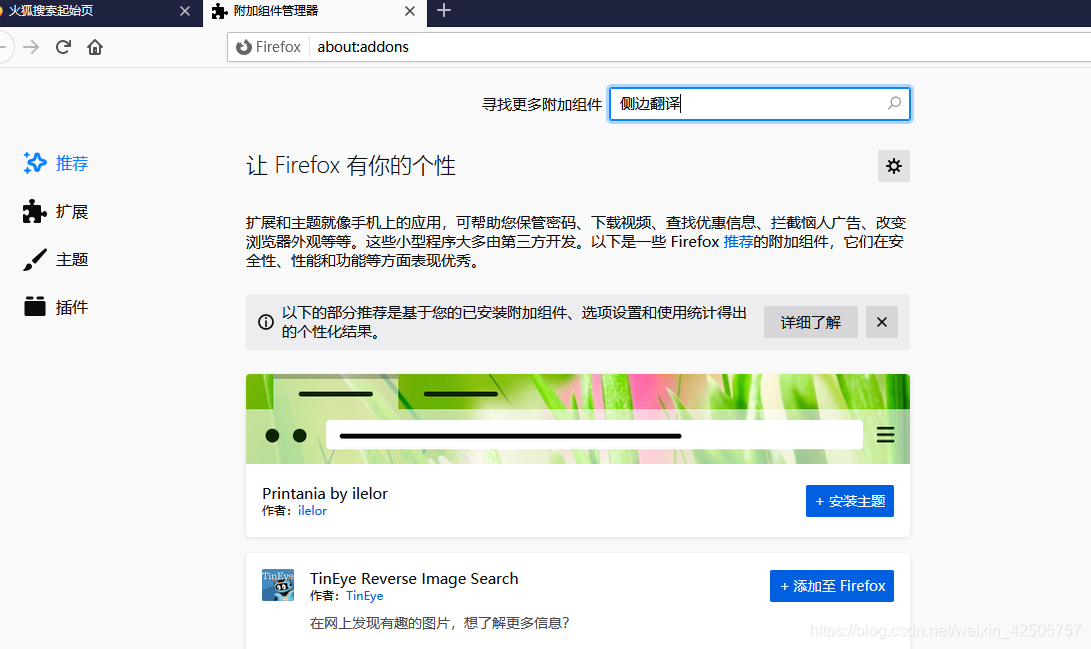Click the magnifier search icon
The image size is (1091, 649).
(894, 104)
